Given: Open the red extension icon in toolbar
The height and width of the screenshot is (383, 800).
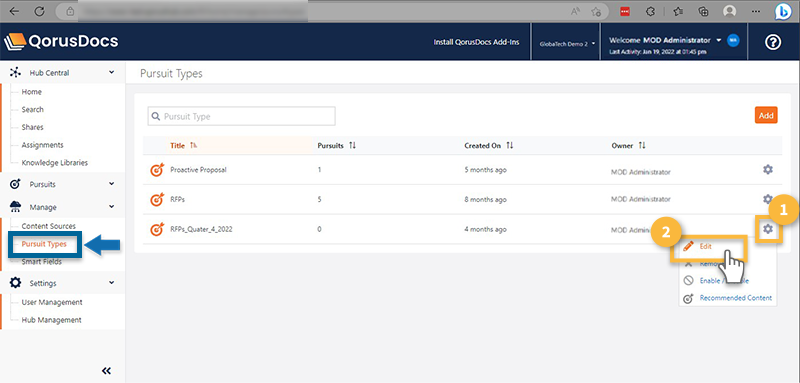Looking at the screenshot, I should coord(625,11).
